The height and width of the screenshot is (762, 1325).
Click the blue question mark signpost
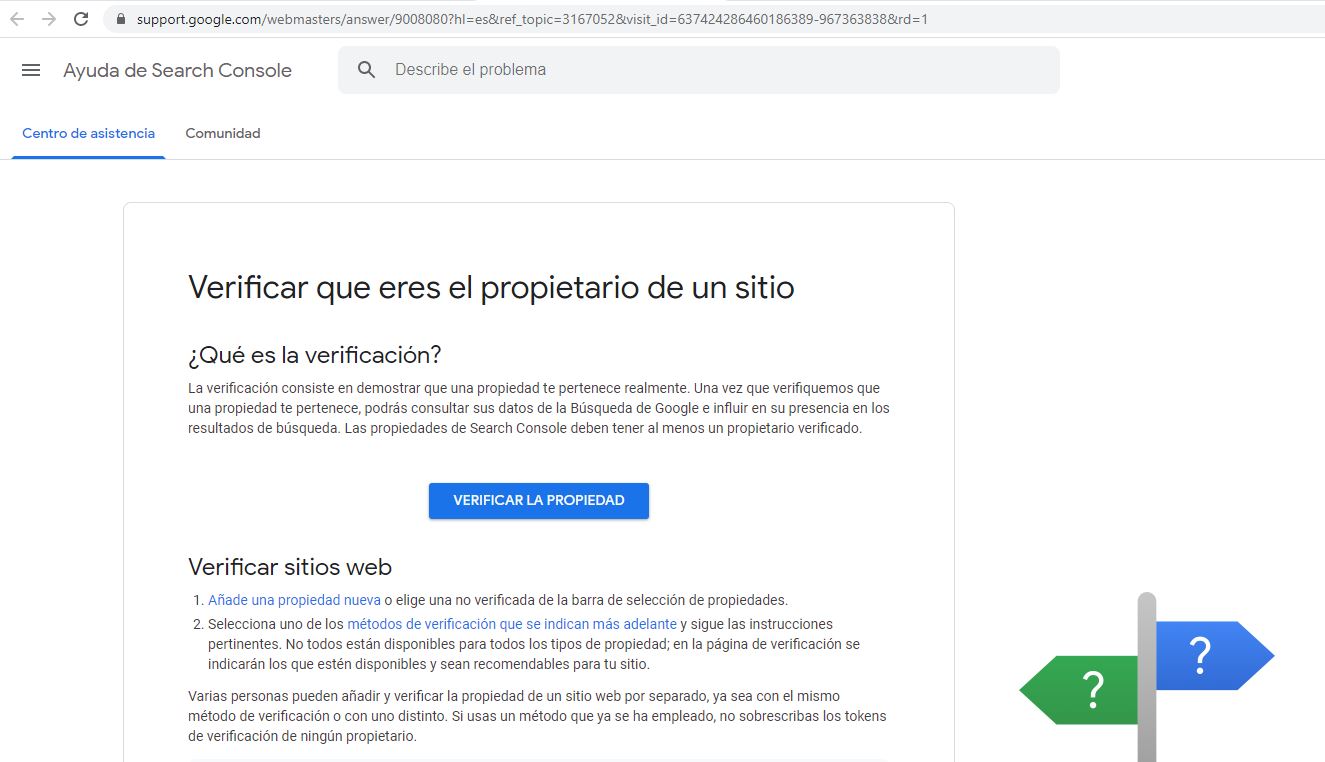pyautogui.click(x=1200, y=656)
